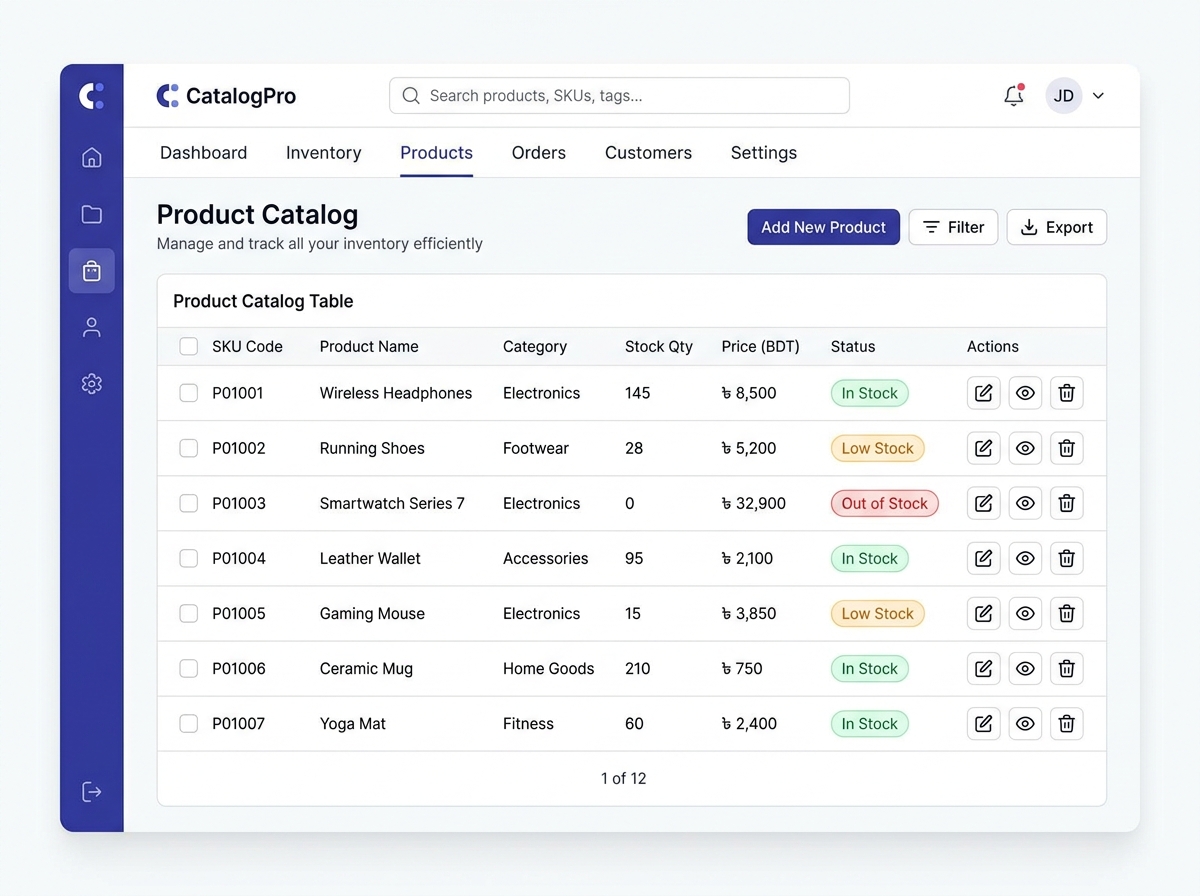Click the Out of Stock status badge

(x=885, y=503)
